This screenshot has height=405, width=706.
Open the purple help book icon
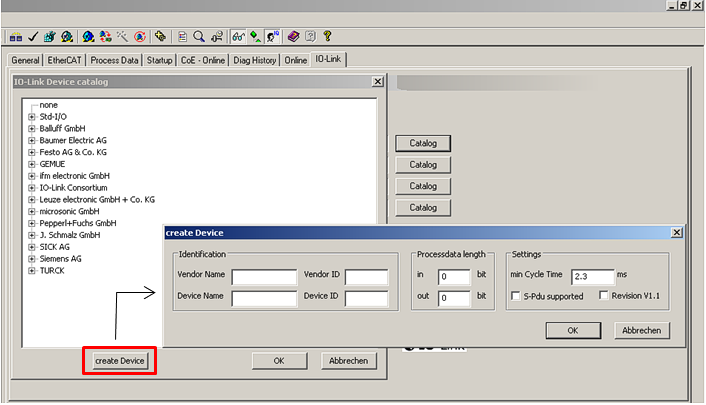294,36
